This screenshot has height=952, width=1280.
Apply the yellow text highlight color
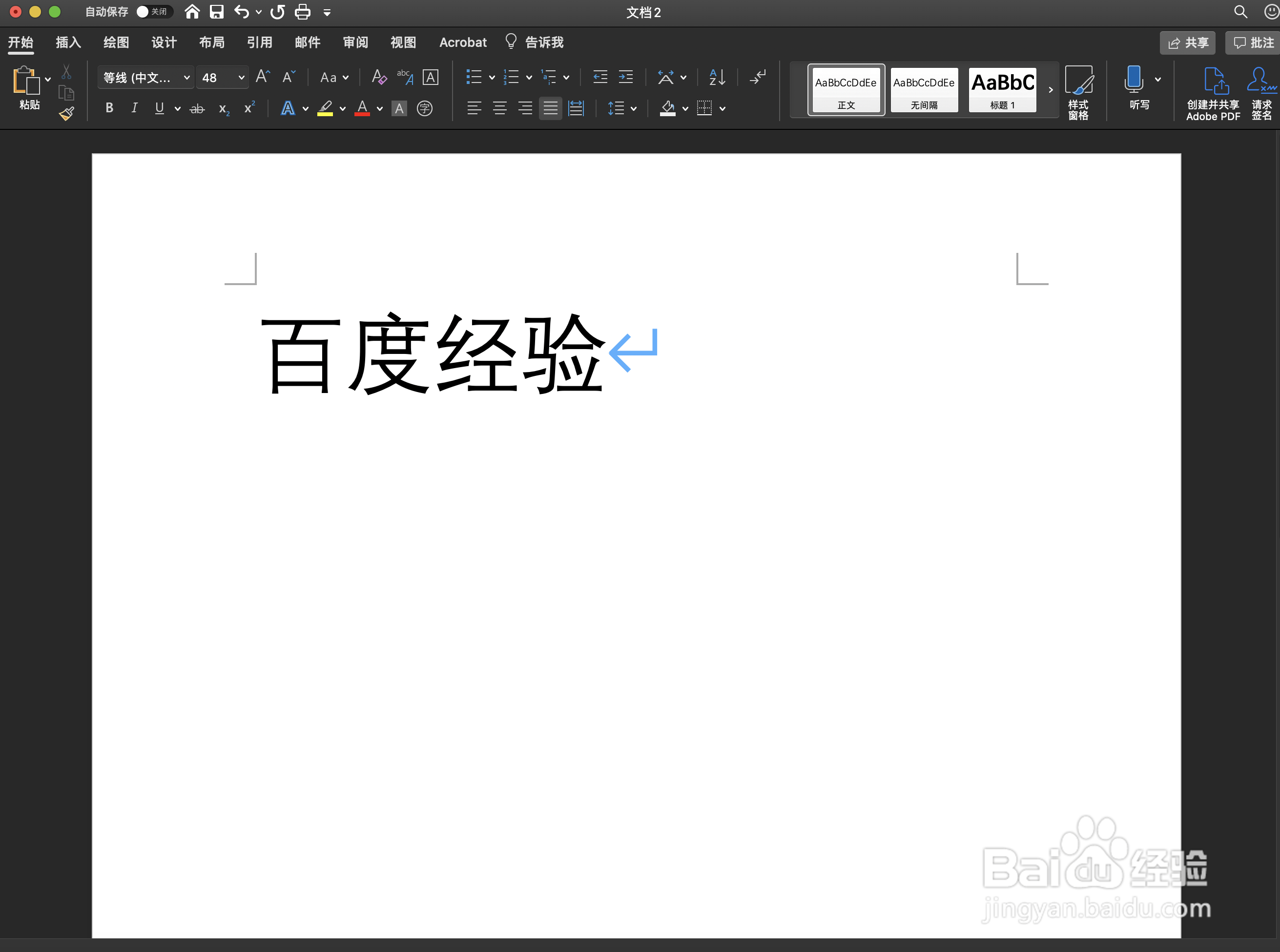[325, 108]
